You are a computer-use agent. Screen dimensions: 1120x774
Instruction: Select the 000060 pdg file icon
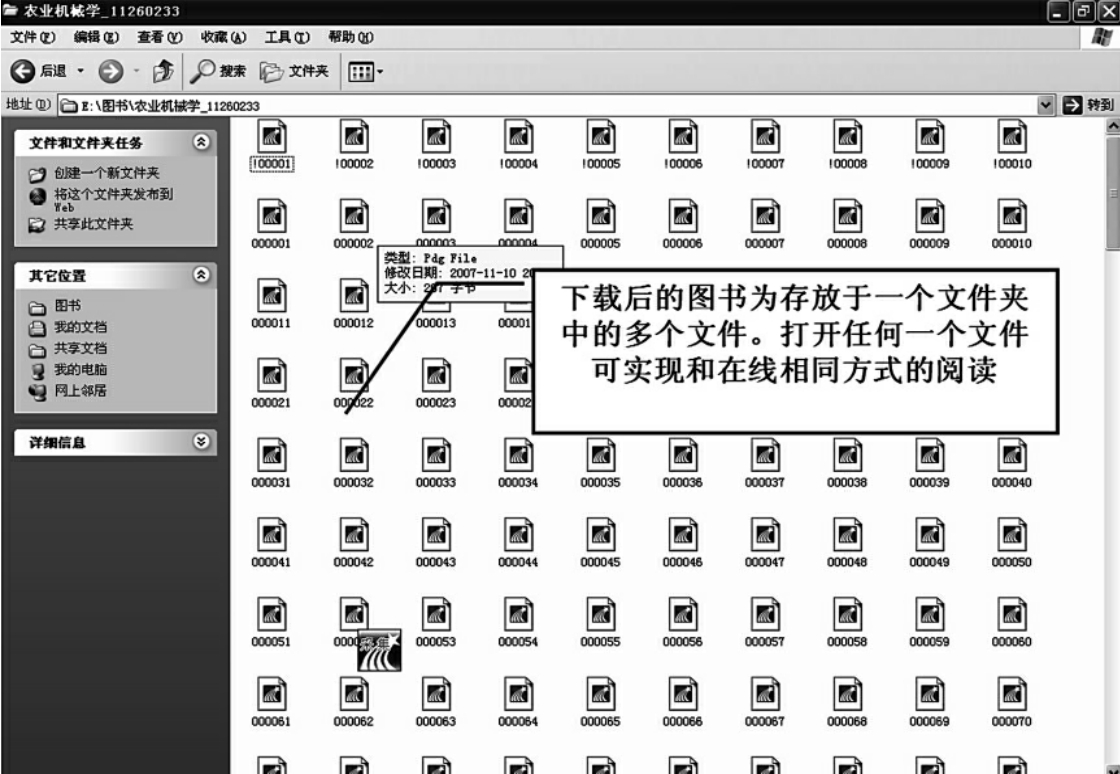pyautogui.click(x=1012, y=615)
